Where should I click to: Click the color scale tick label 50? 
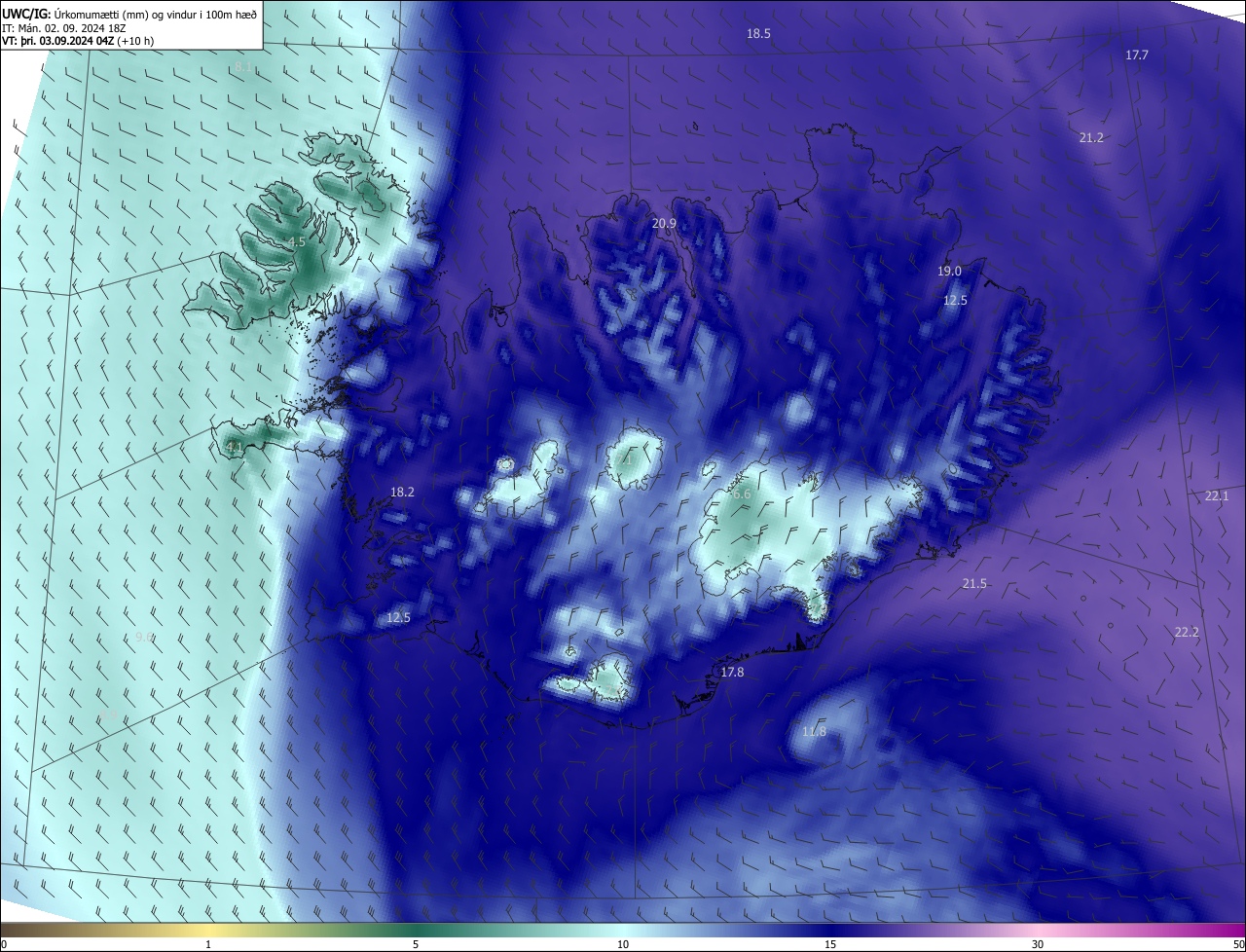tap(1237, 945)
